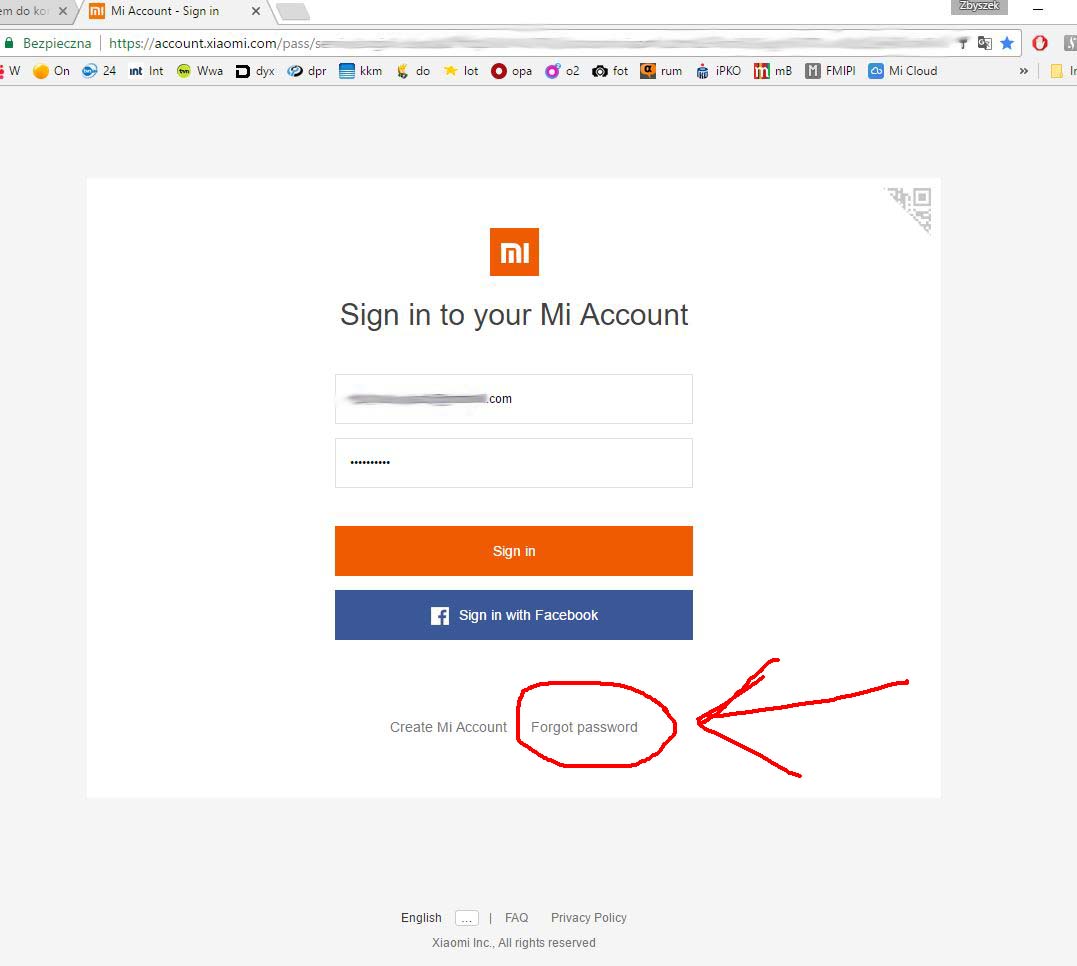The height and width of the screenshot is (966, 1077).
Task: Open the Mi Cloud bookmark
Action: pyautogui.click(x=903, y=71)
